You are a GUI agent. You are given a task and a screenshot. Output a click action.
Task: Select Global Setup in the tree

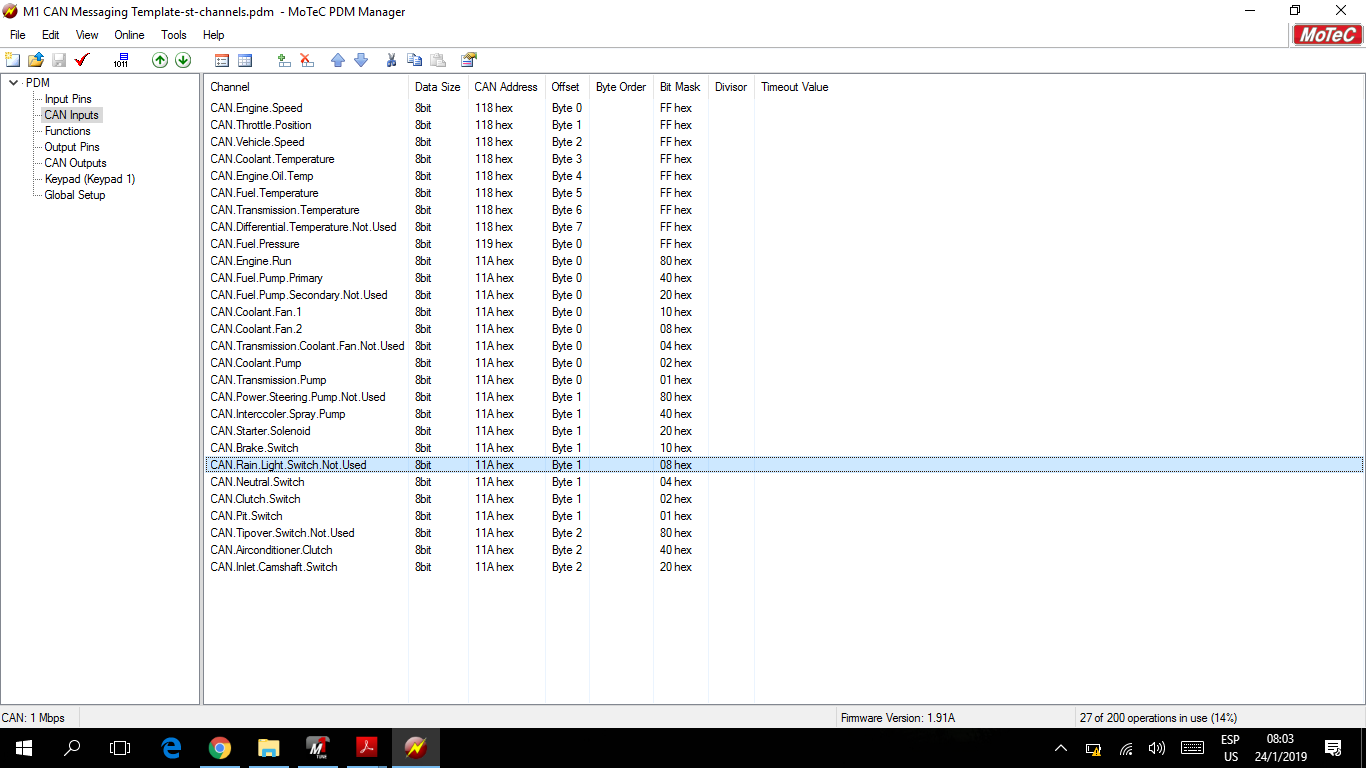pyautogui.click(x=74, y=195)
